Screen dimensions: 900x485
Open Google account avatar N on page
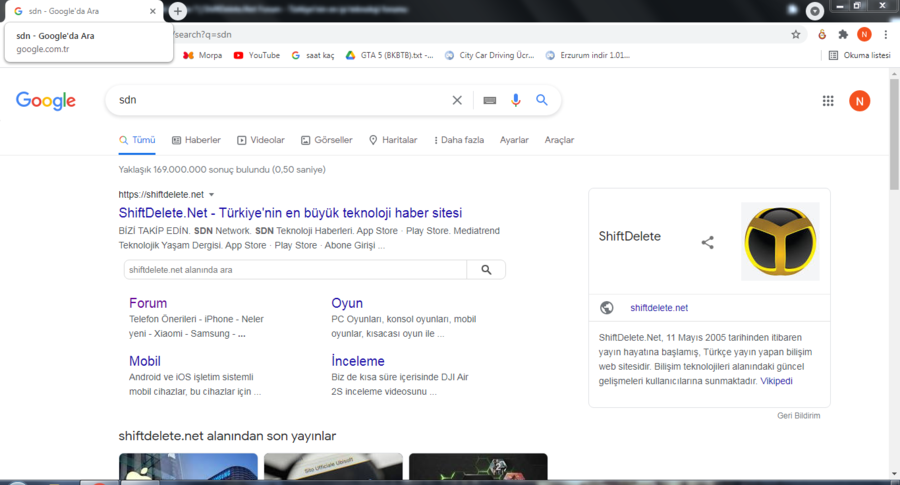(859, 101)
